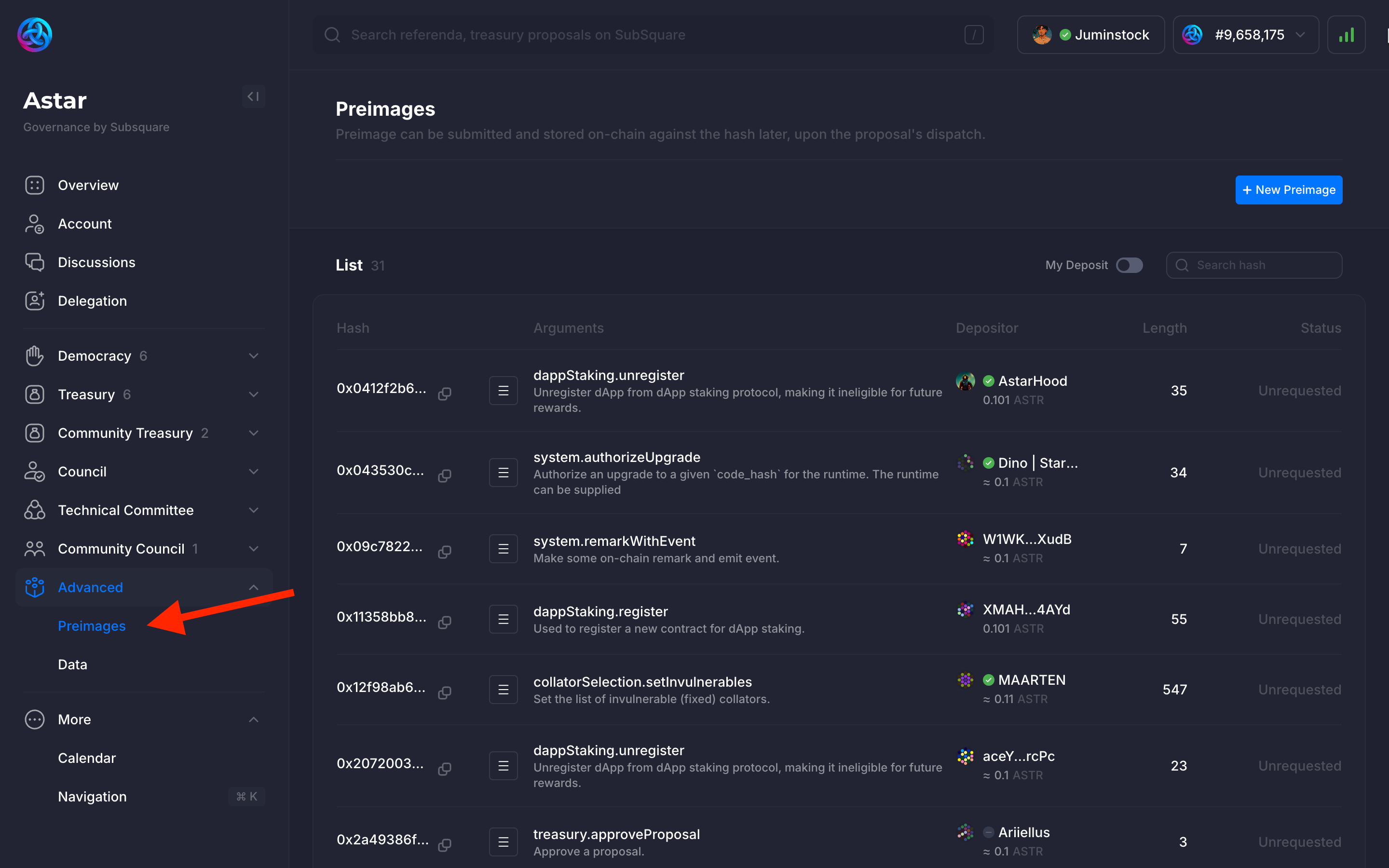This screenshot has height=868, width=1389.
Task: Open the Data menu item
Action: coord(72,664)
